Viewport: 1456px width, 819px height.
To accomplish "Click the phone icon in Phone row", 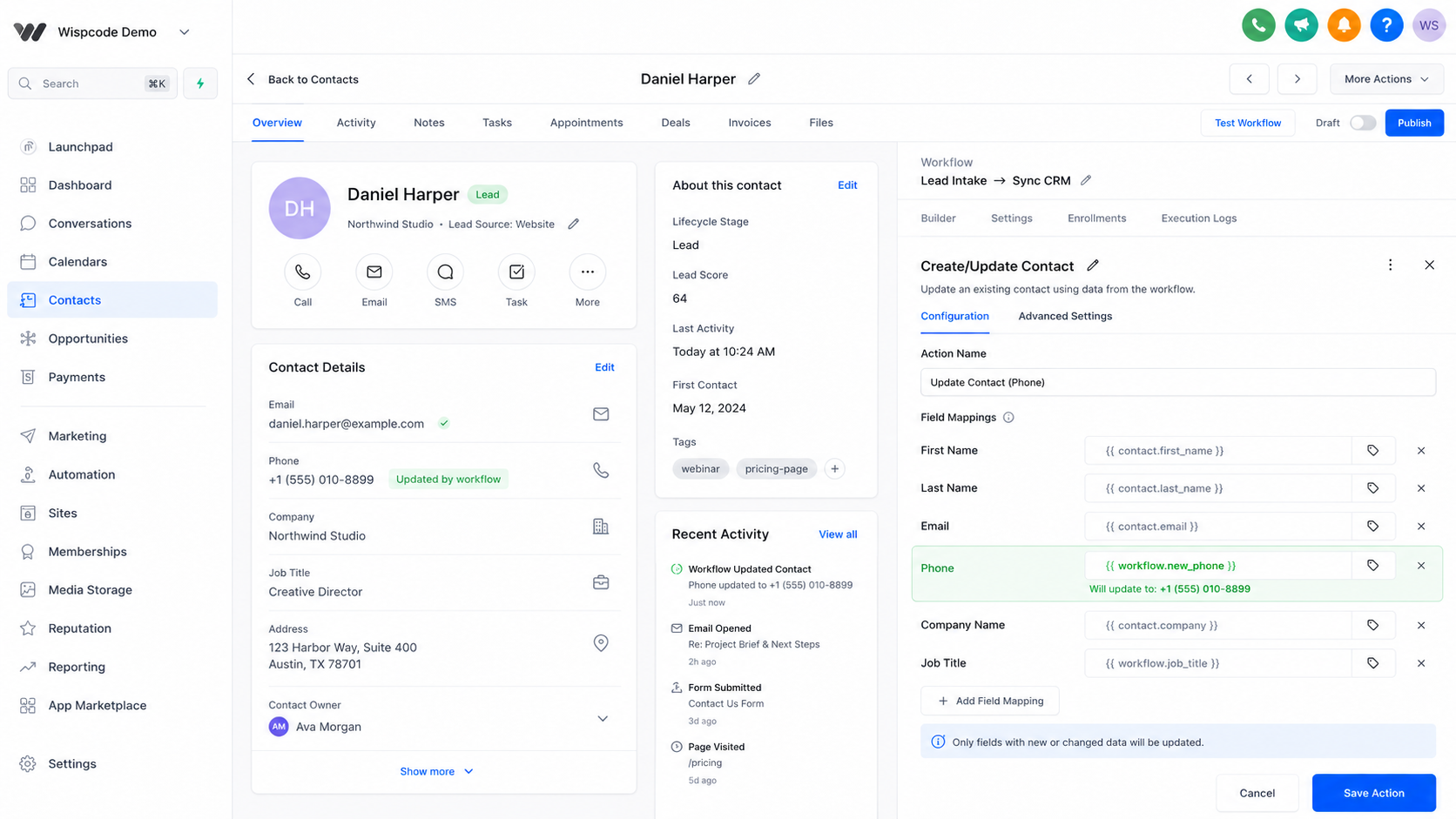I will (601, 470).
